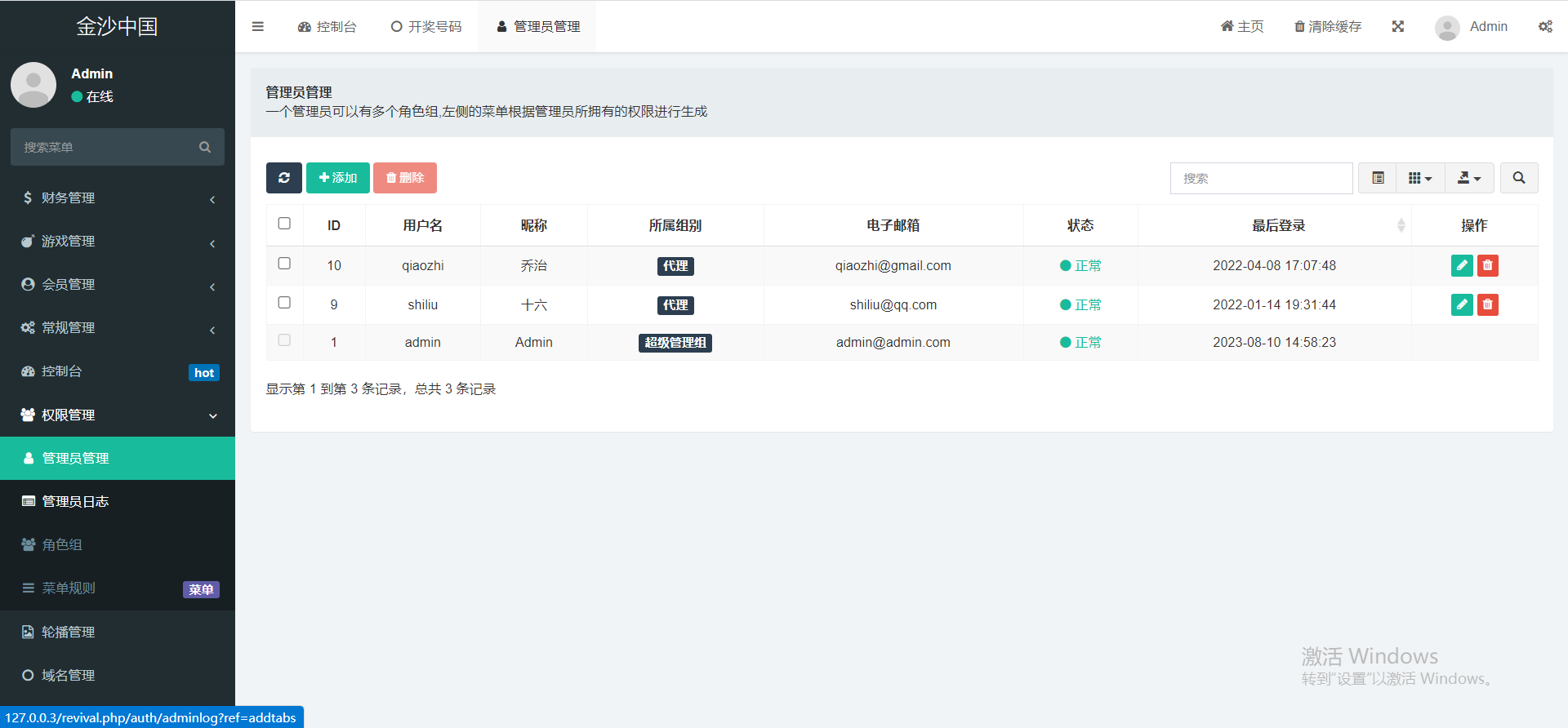
Task: Edit the qiaozhi admin row
Action: tap(1462, 265)
